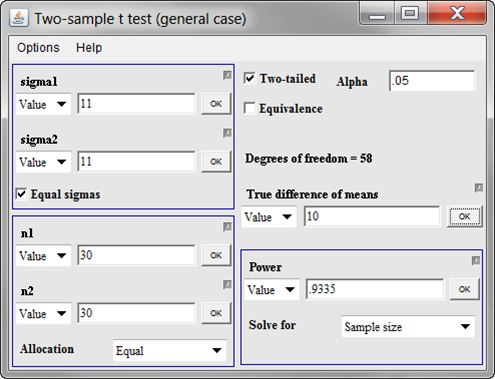Screen dimensions: 495x379
Task: Expand the Allocation dropdown showing Equal
Action: pos(170,350)
